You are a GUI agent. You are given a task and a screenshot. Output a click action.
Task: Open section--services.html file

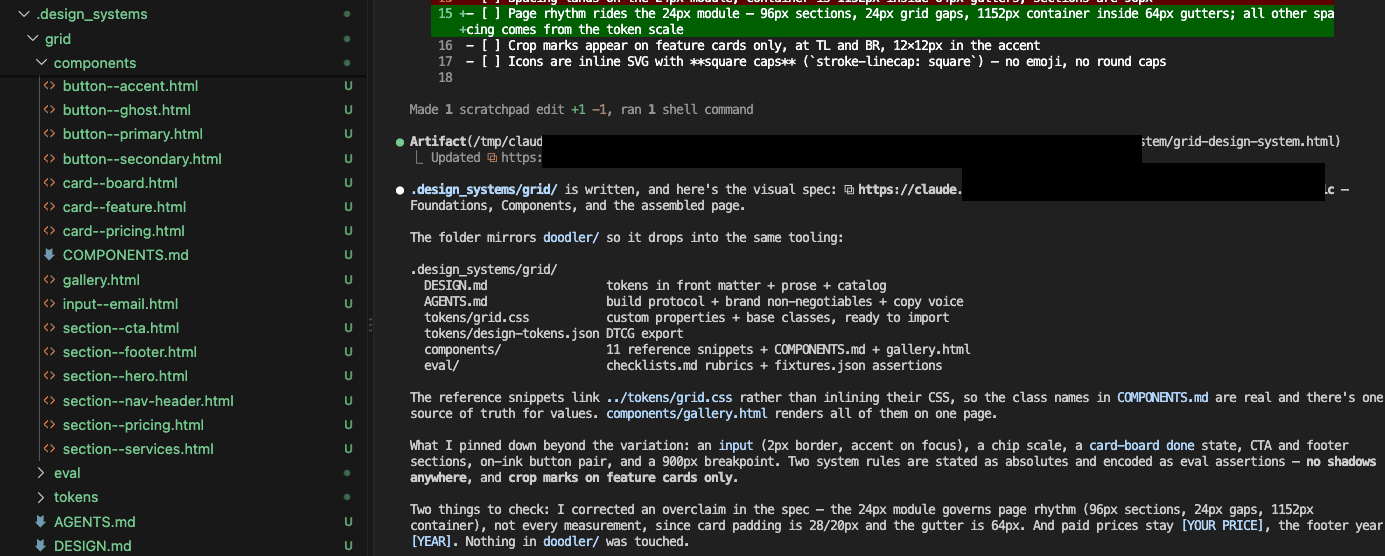pyautogui.click(x=138, y=449)
